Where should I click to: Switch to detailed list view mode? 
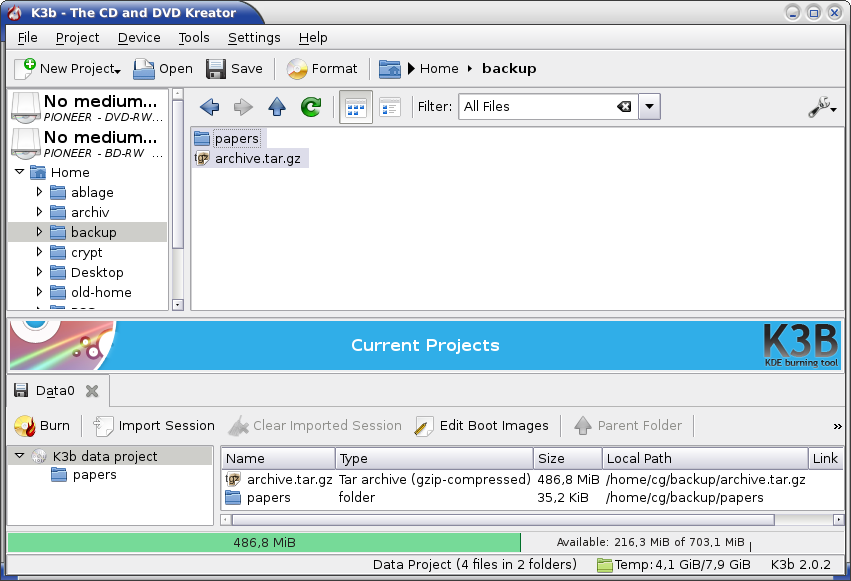coord(389,107)
